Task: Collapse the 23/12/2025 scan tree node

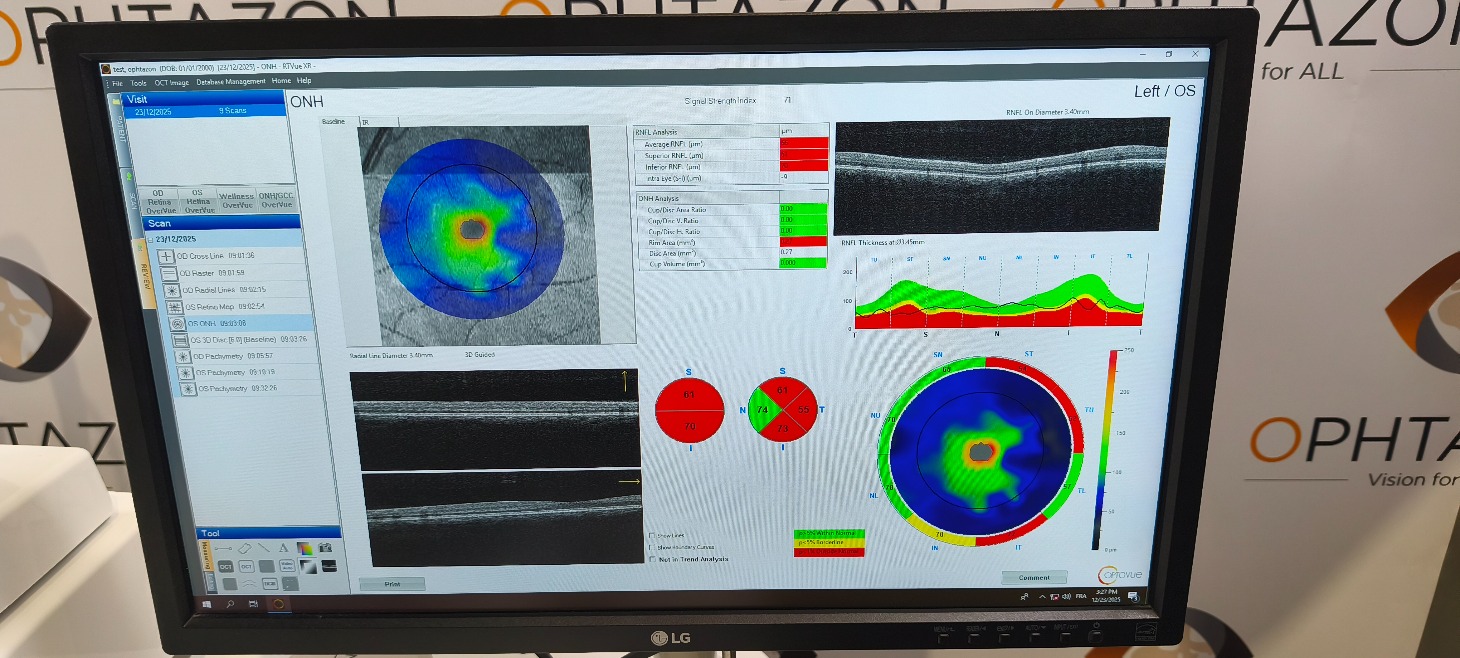Action: tap(150, 240)
